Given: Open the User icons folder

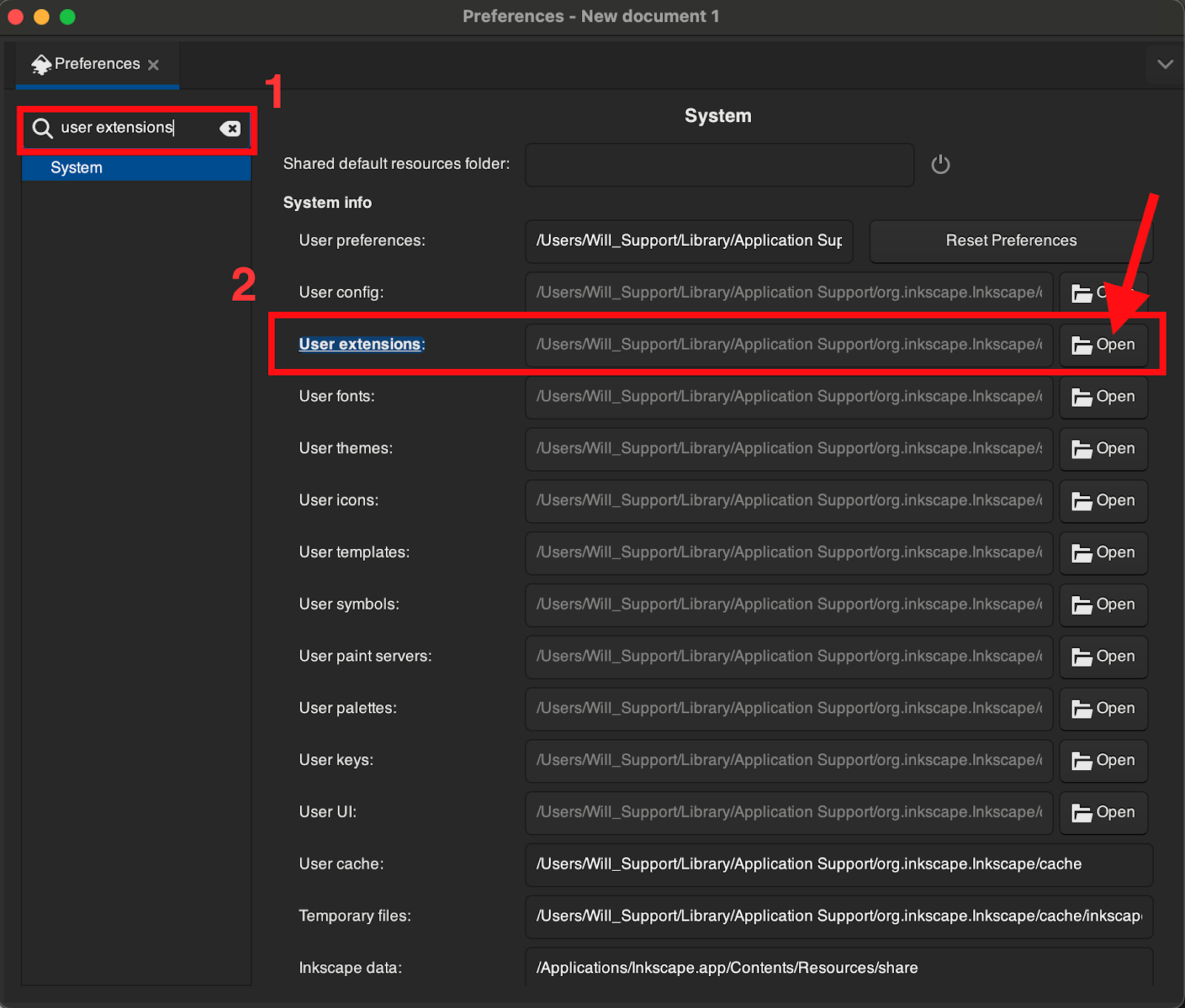Looking at the screenshot, I should click(1104, 501).
